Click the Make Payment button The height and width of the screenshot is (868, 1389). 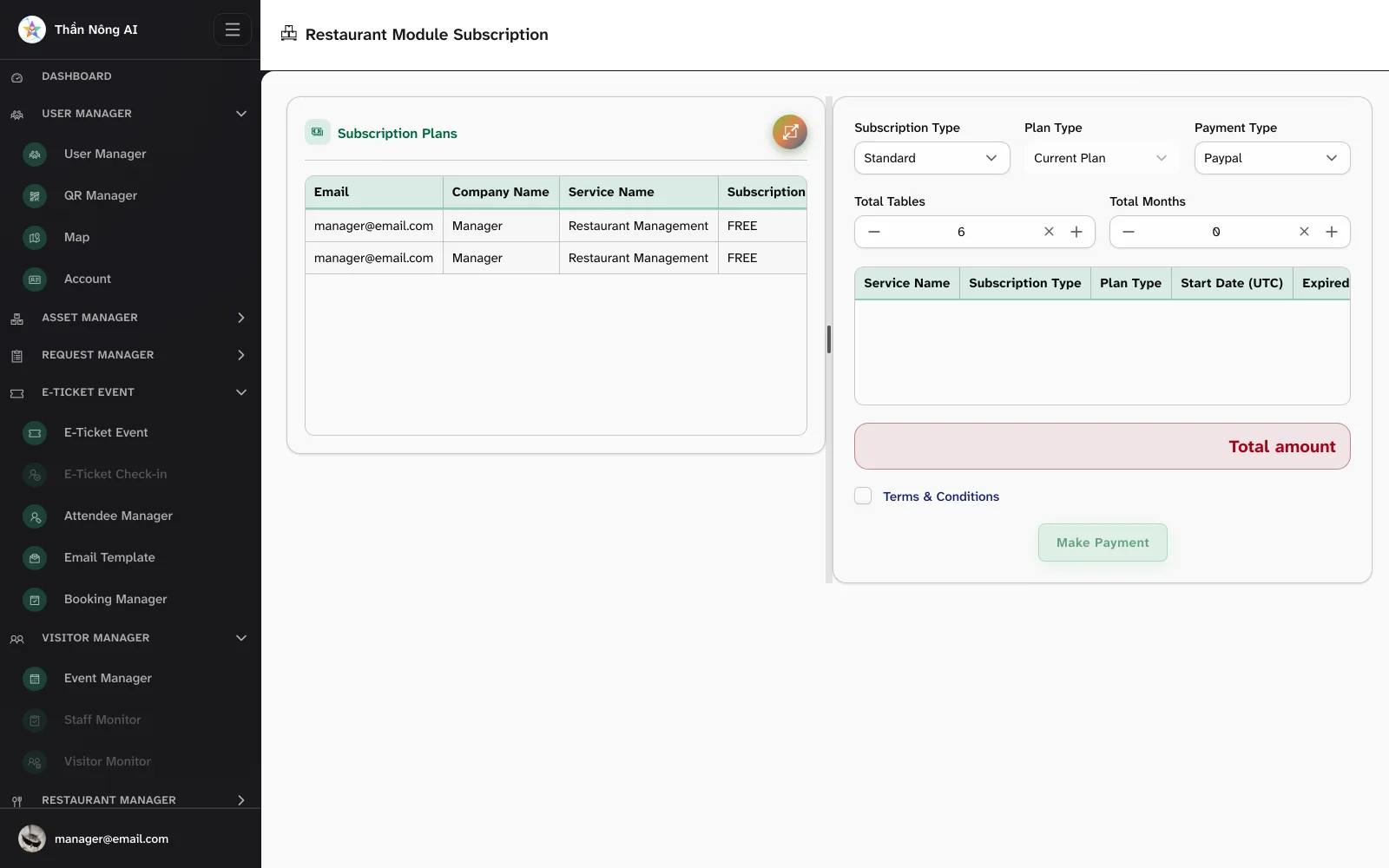(1103, 542)
